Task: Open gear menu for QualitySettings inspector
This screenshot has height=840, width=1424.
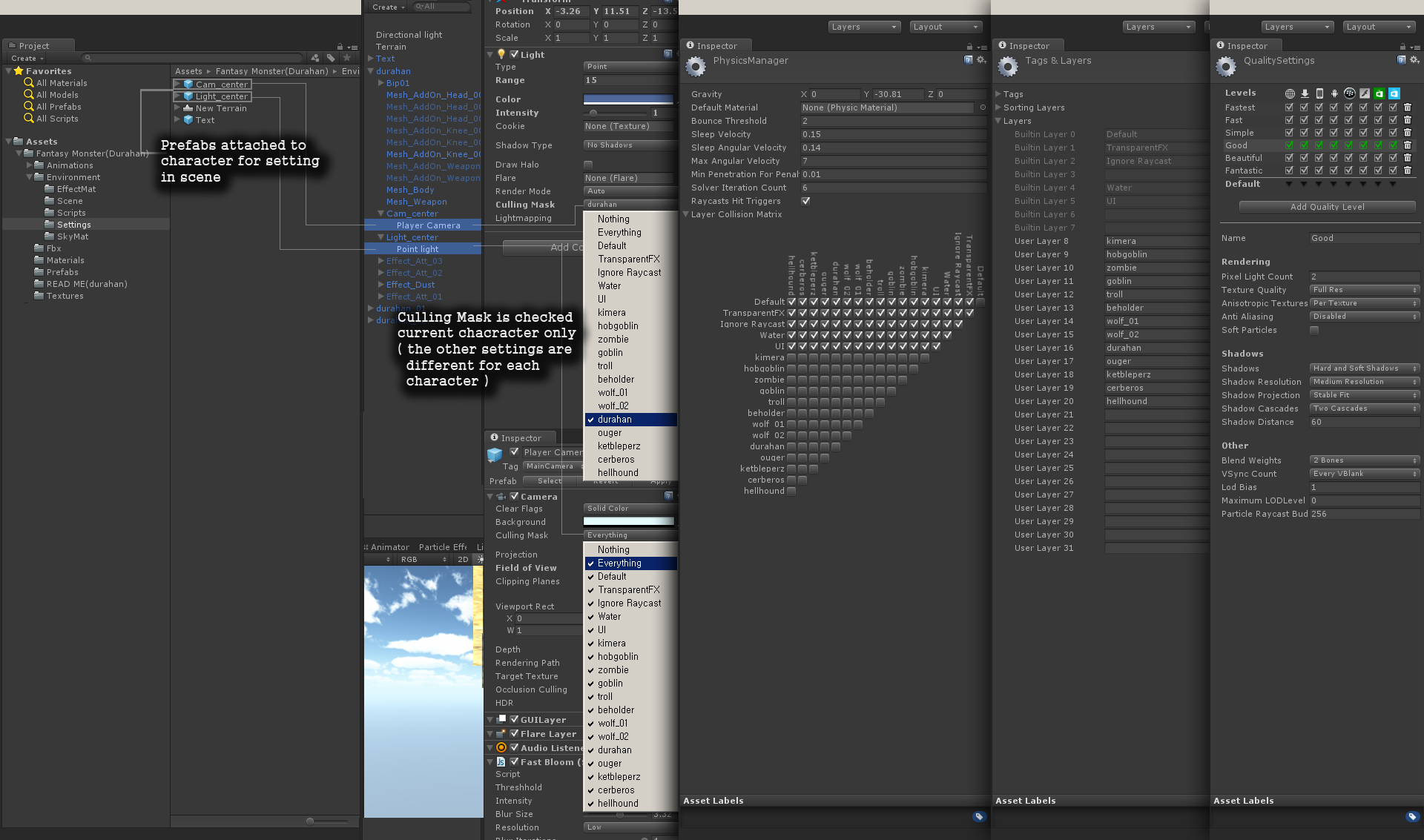Action: coord(1414,60)
